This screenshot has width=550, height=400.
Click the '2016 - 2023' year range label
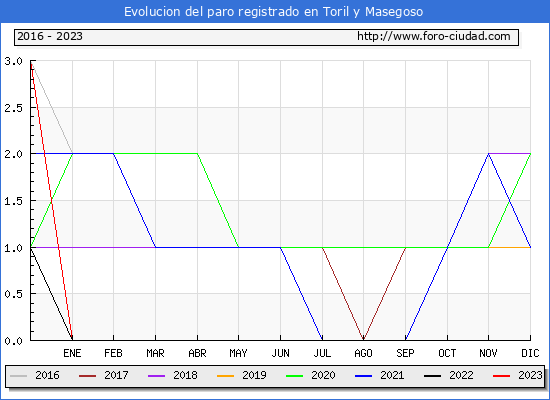[50, 36]
